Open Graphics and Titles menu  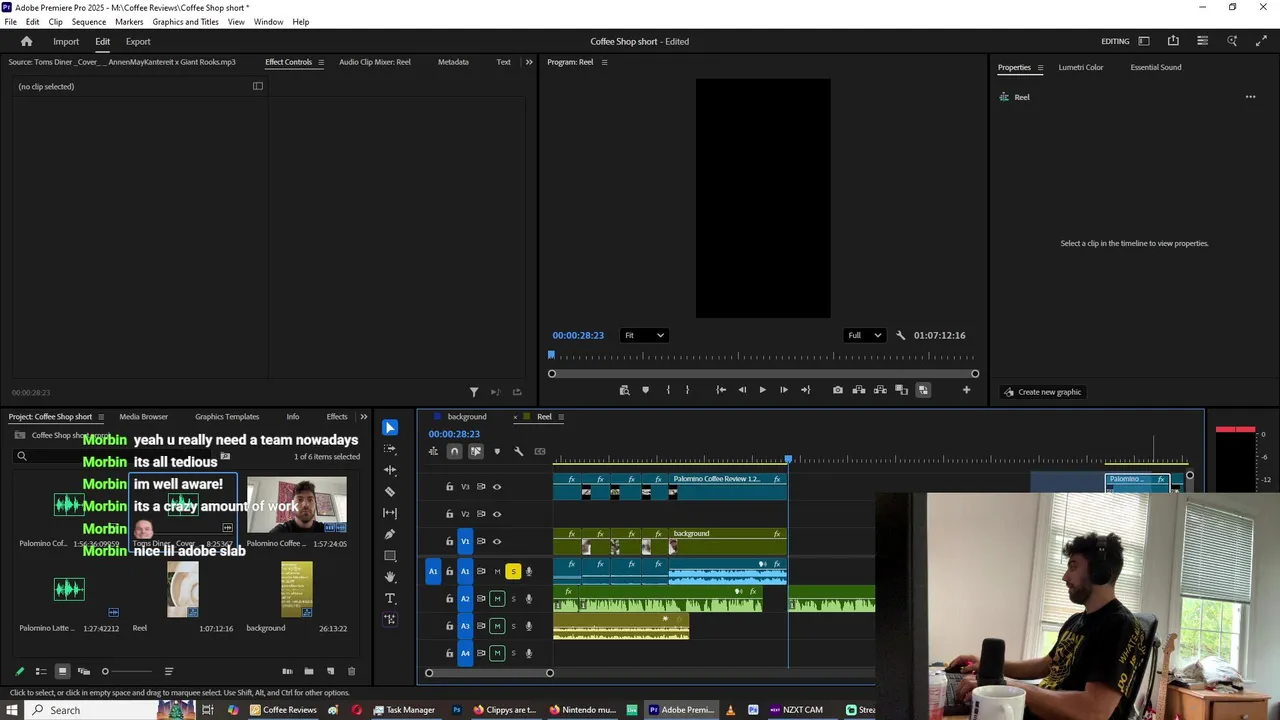(185, 21)
